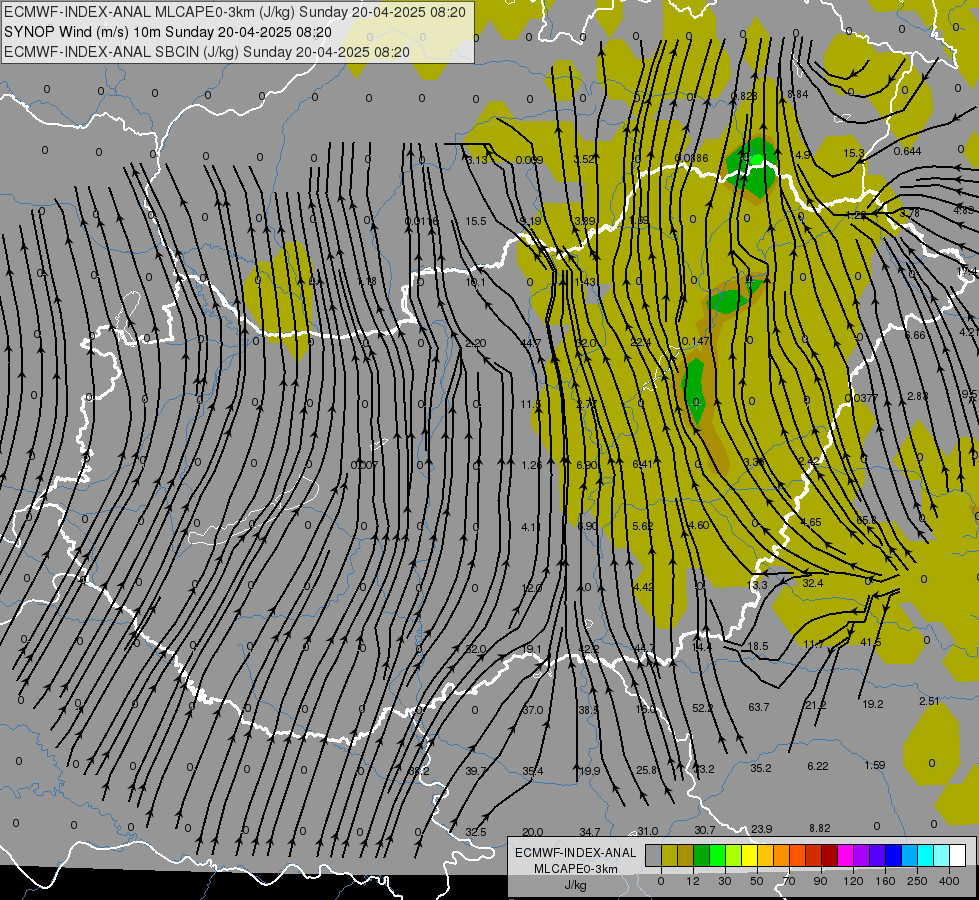Click the map value 18.5

point(758,646)
